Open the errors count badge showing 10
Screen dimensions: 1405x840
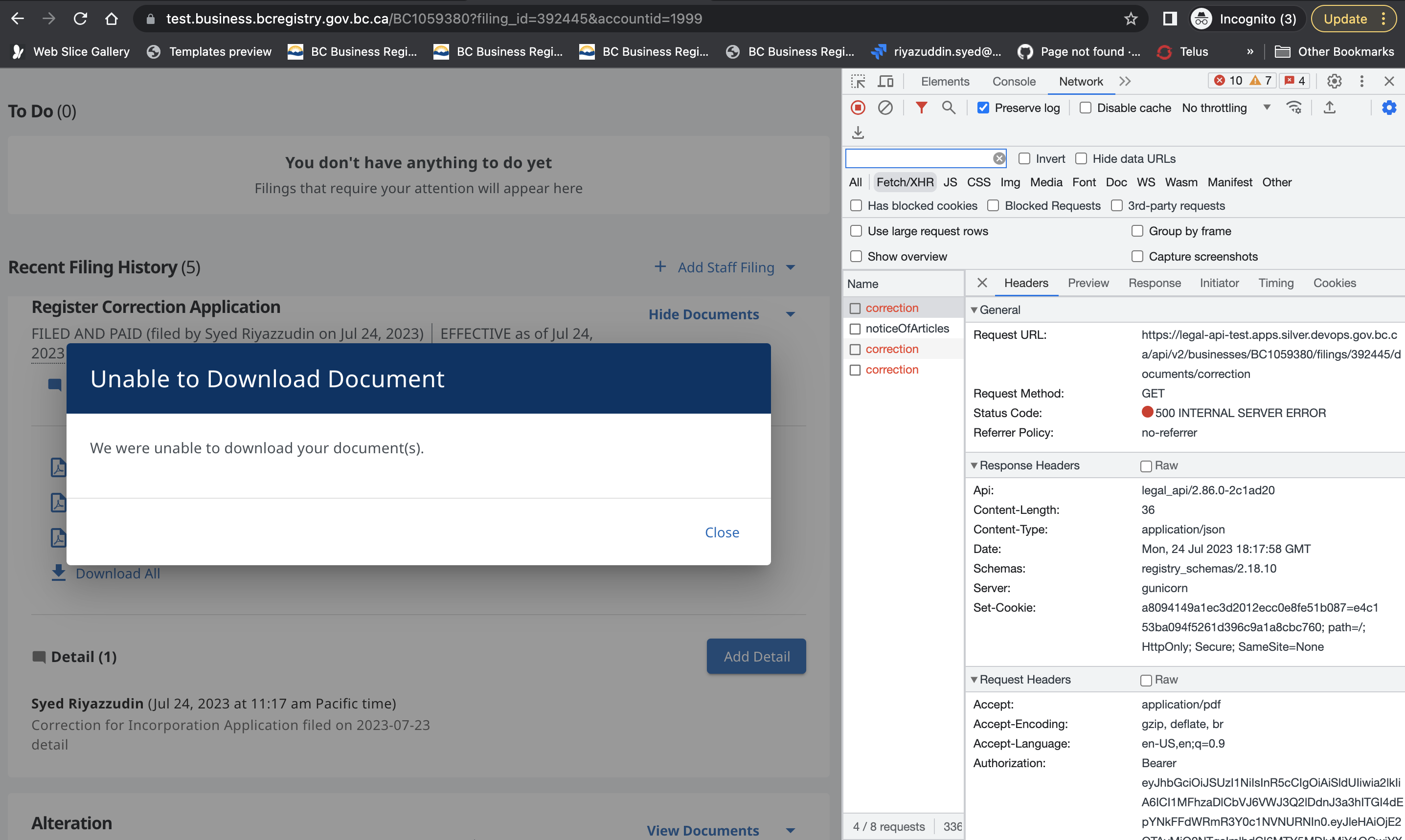[1228, 81]
